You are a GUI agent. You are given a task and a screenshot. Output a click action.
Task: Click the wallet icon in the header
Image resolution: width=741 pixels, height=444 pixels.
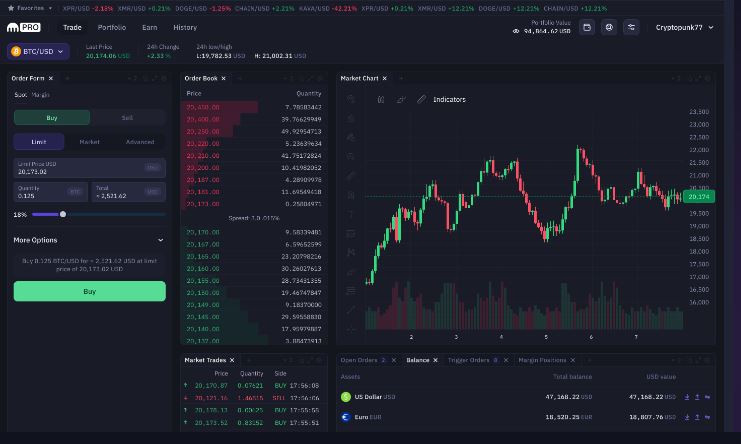tap(587, 28)
